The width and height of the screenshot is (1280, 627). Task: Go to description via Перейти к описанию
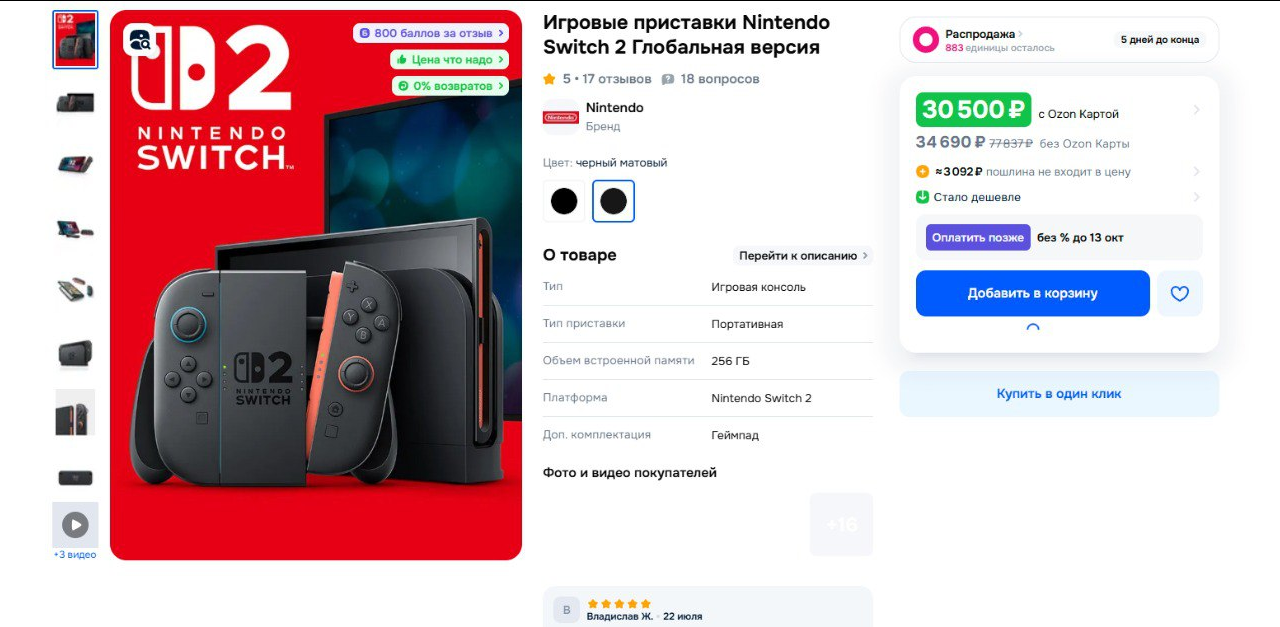pos(804,255)
